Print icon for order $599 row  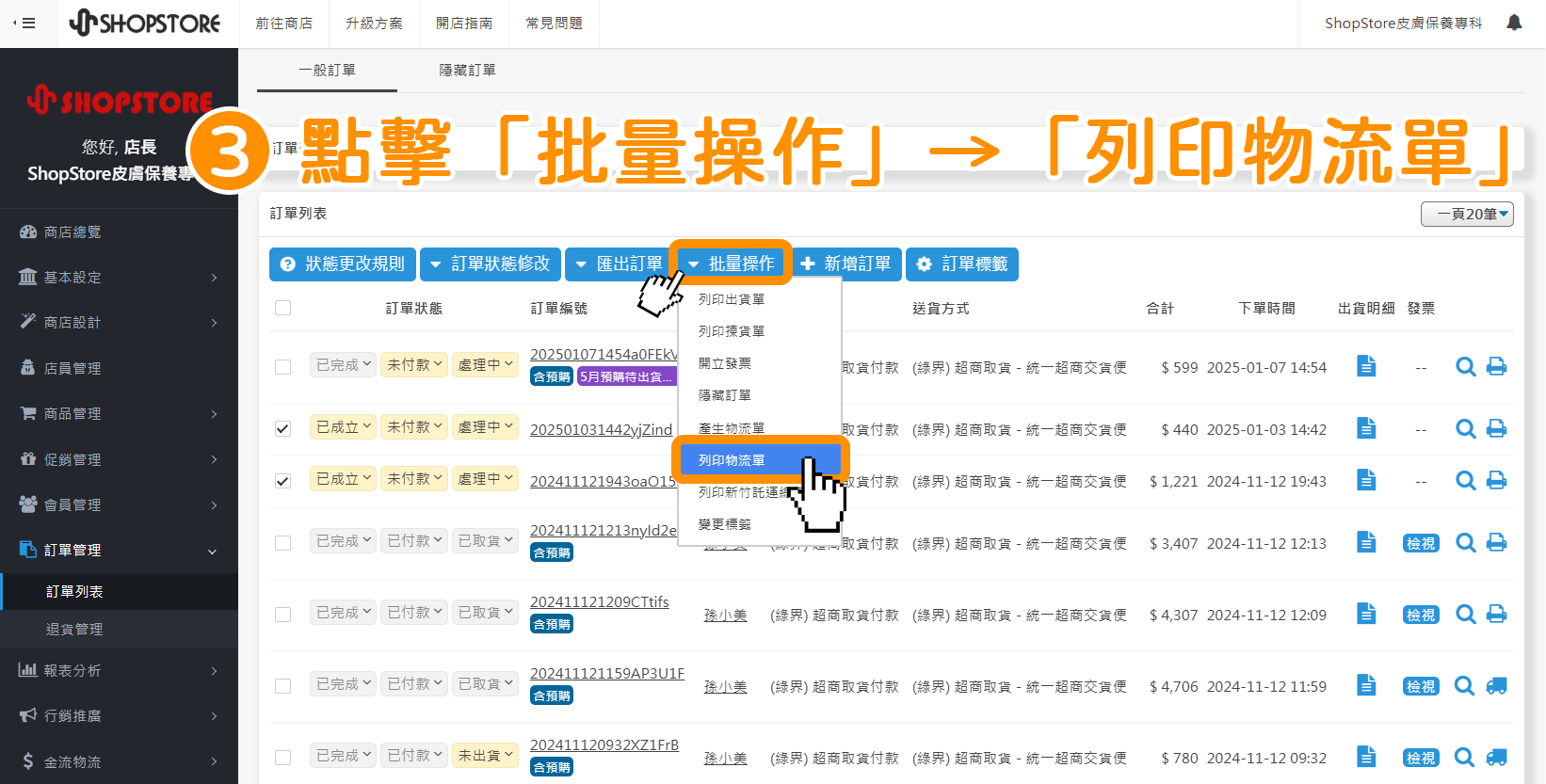[1496, 366]
